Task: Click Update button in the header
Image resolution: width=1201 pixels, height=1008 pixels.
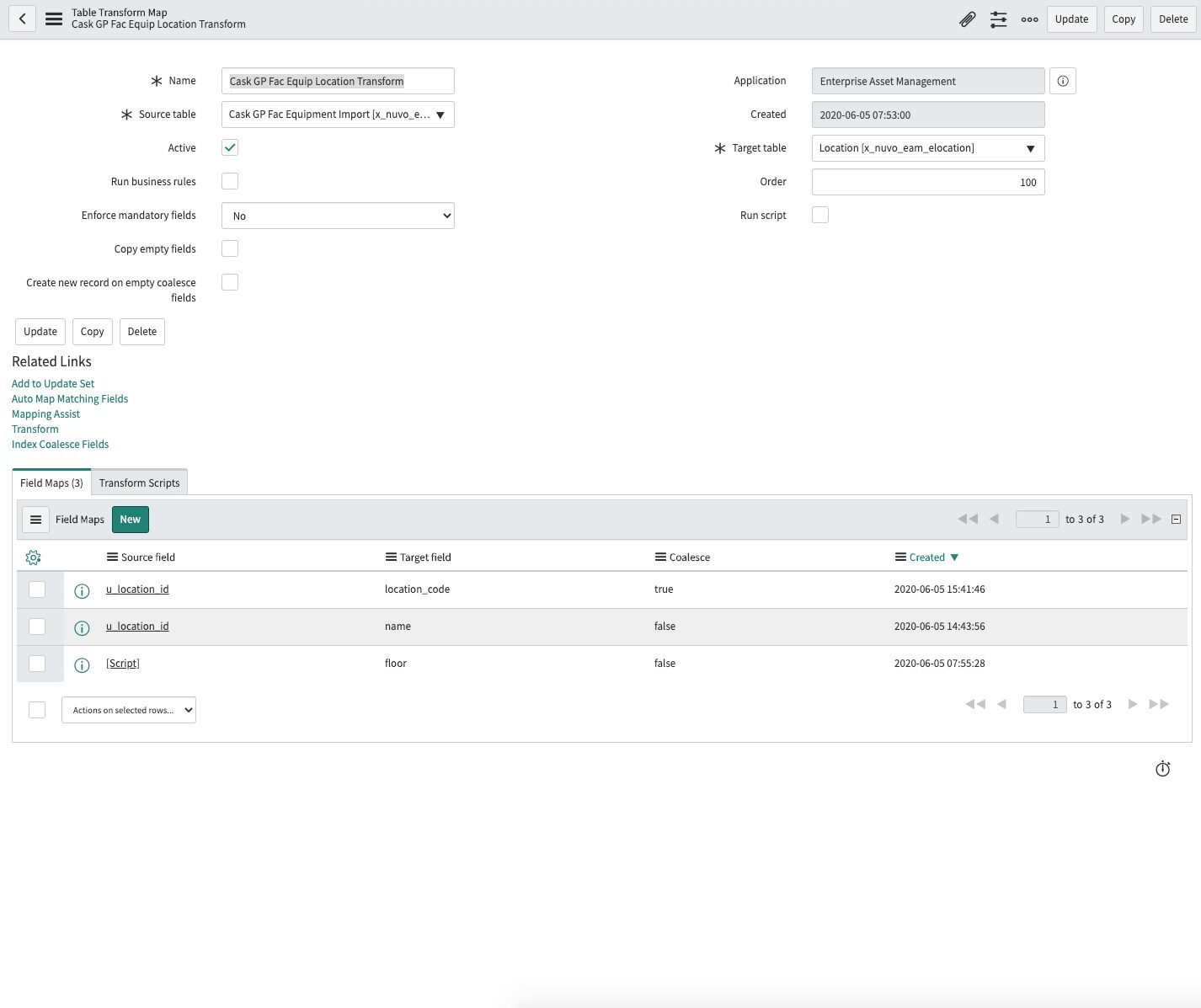Action: [x=1071, y=19]
